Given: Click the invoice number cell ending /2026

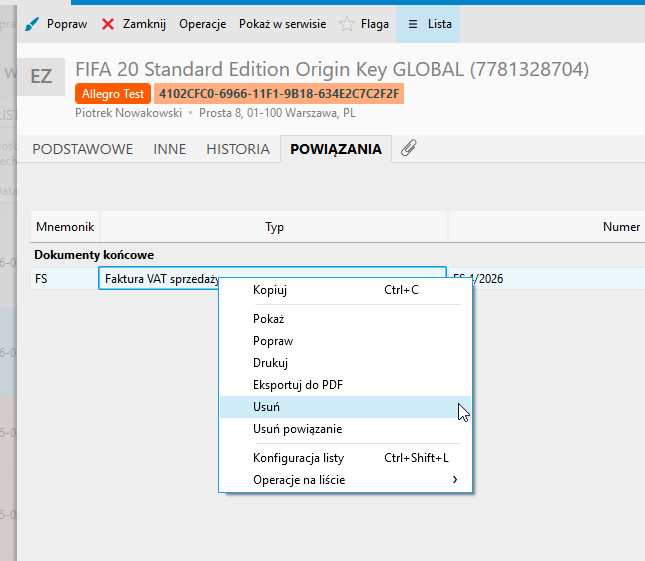Looking at the screenshot, I should coord(547,278).
